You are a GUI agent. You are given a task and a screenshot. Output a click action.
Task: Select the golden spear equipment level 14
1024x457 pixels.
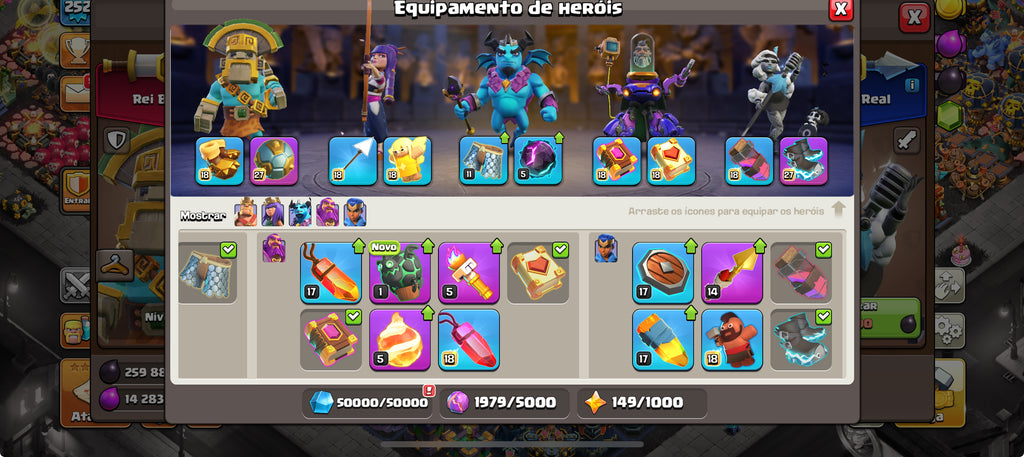pyautogui.click(x=732, y=273)
